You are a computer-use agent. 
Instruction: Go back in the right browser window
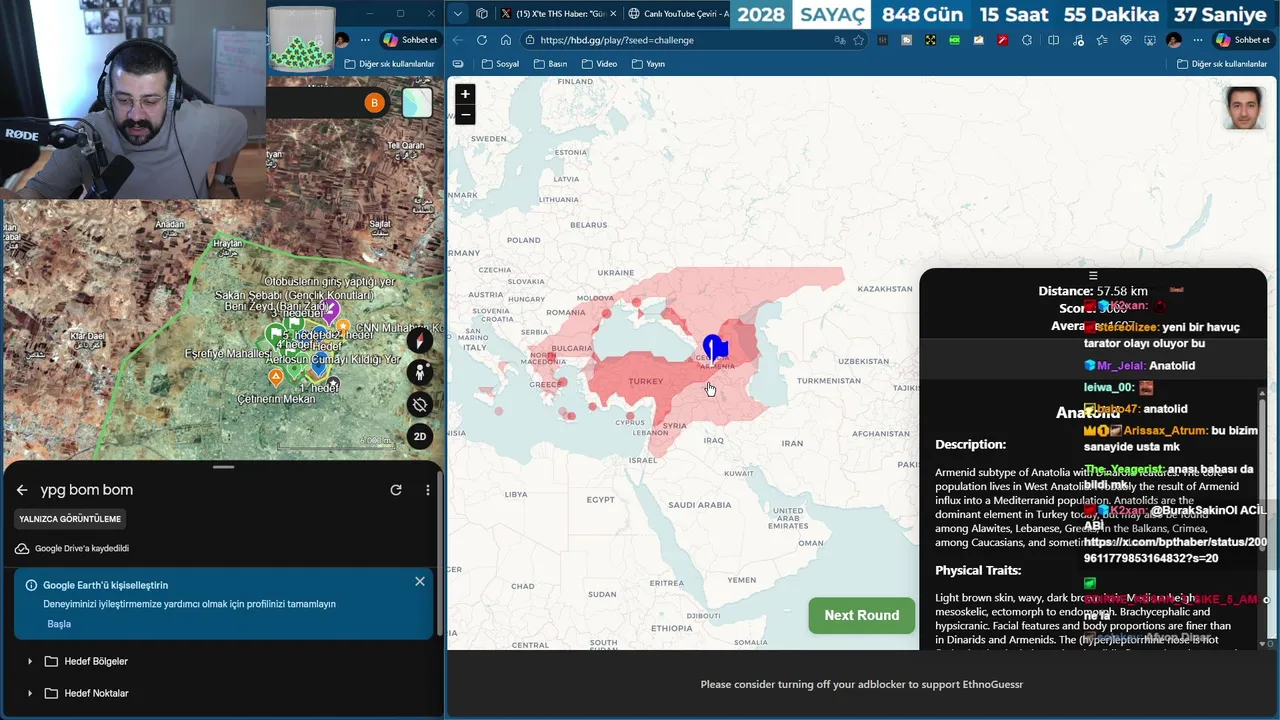pos(458,40)
